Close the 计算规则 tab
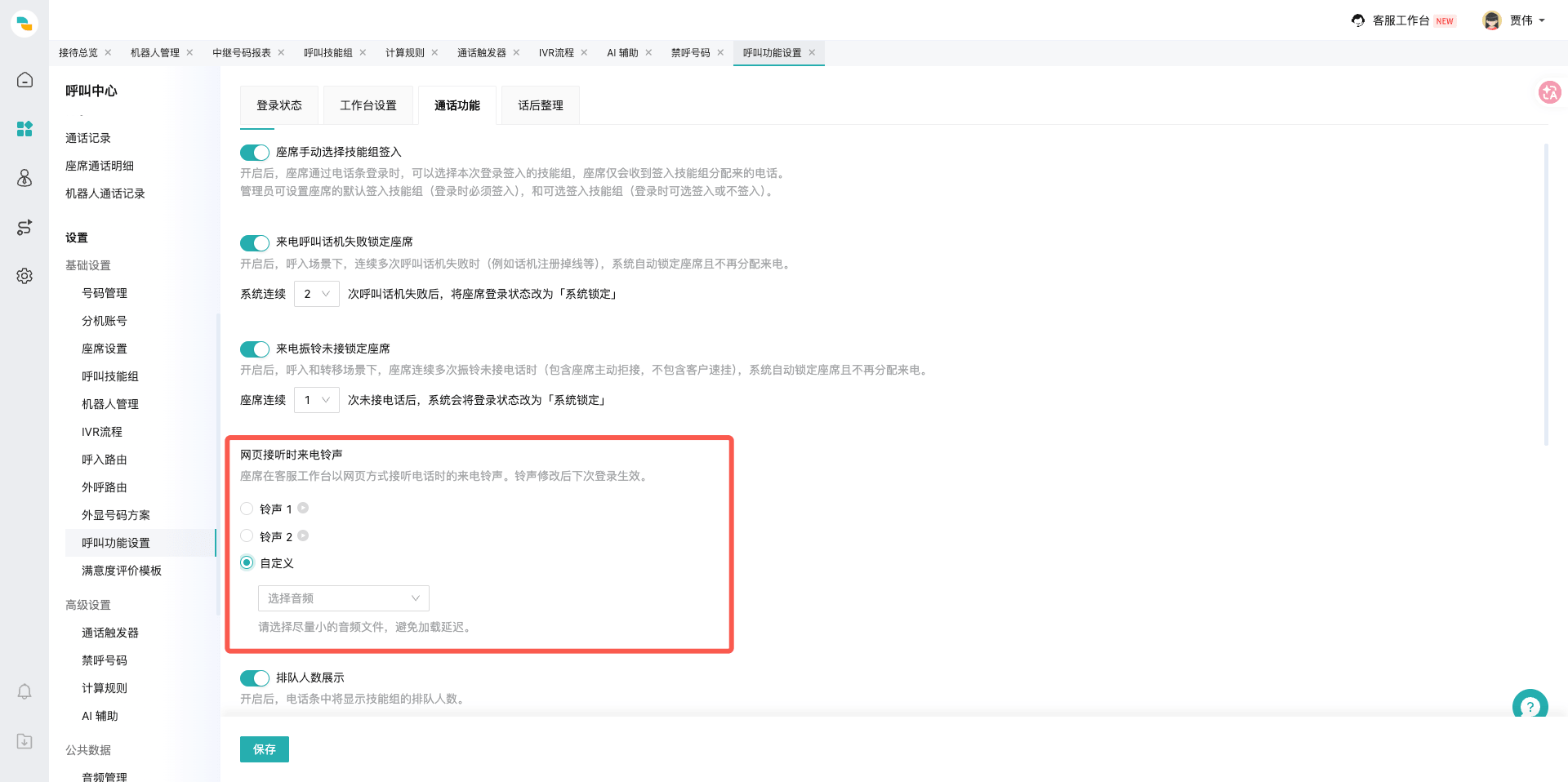The width and height of the screenshot is (1568, 782). 434,52
